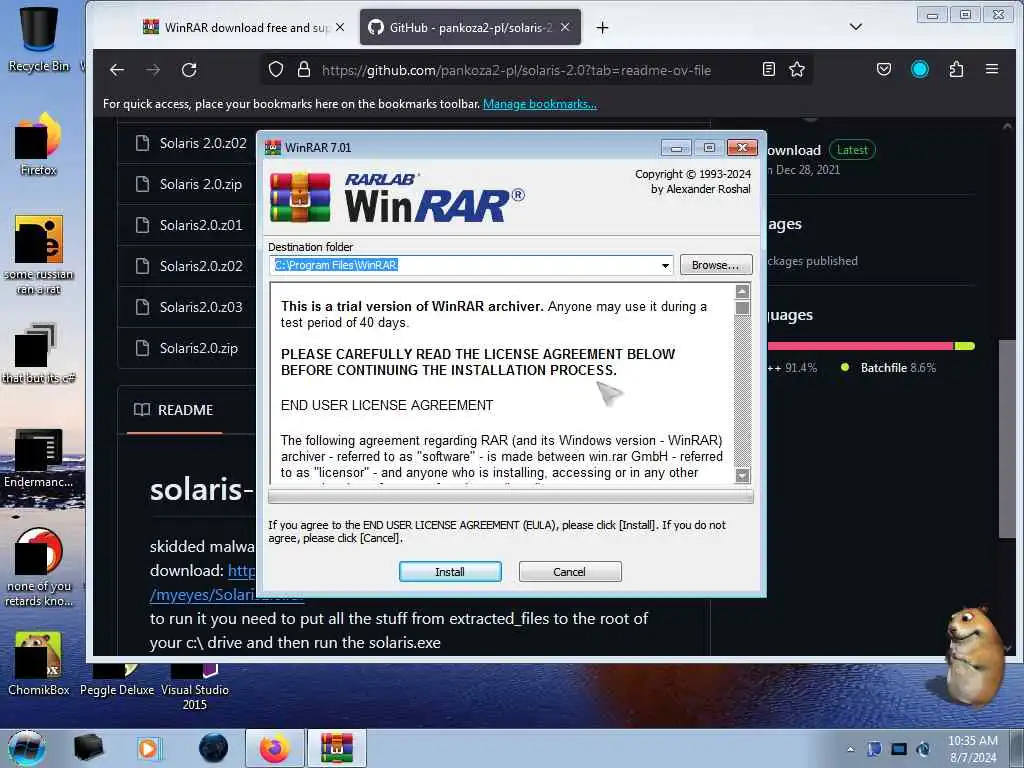Open ChomikBox desktop icon
This screenshot has width=1024, height=768.
tap(39, 663)
